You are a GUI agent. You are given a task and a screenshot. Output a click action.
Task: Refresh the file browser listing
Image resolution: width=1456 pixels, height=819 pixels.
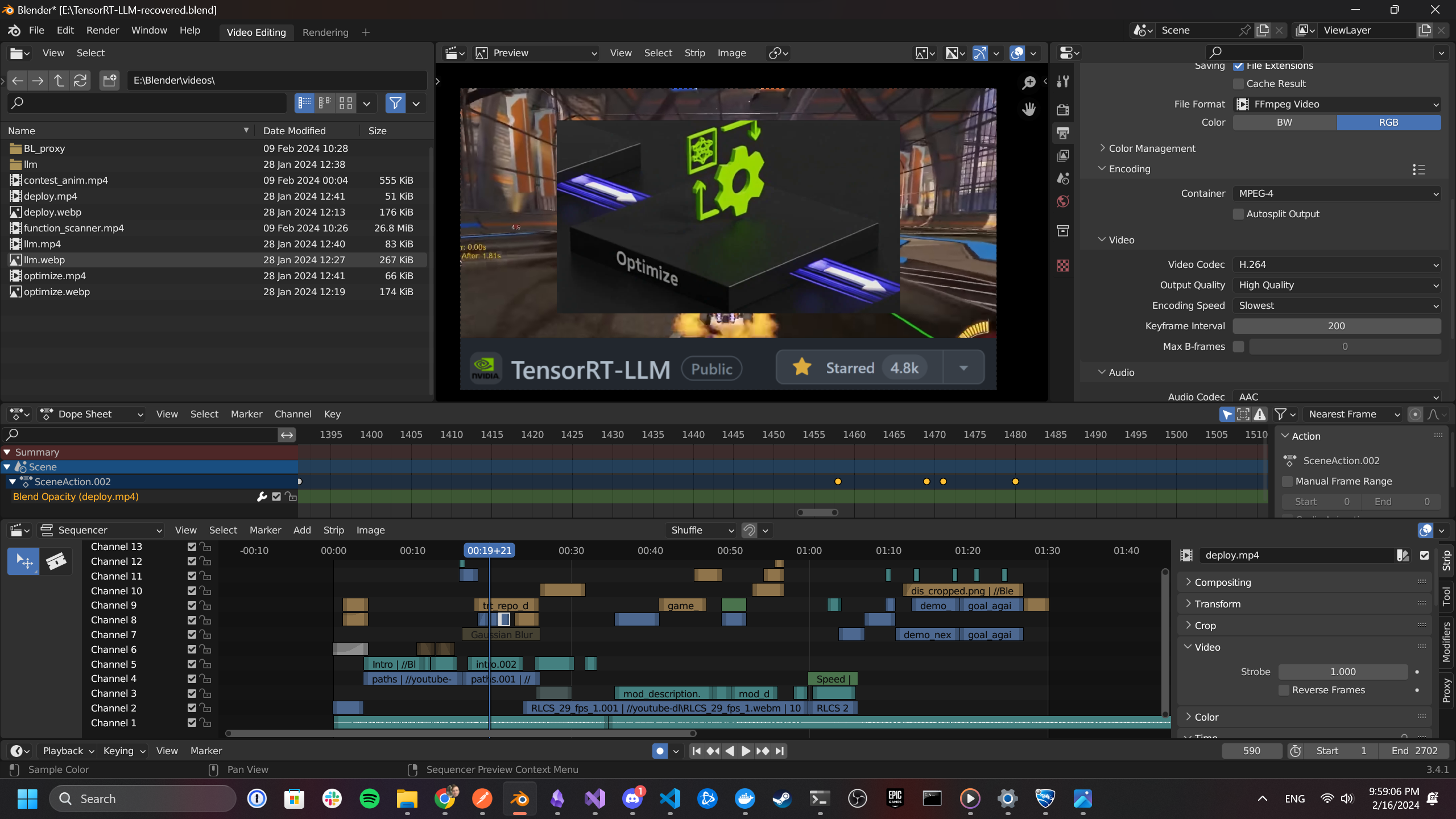pyautogui.click(x=80, y=81)
